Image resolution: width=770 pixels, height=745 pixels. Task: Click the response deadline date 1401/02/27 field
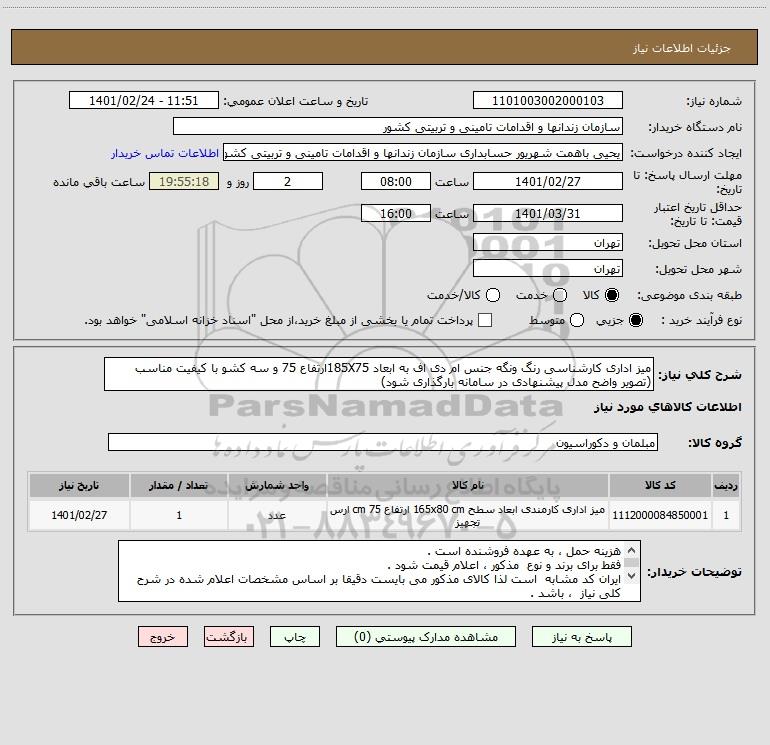click(548, 181)
